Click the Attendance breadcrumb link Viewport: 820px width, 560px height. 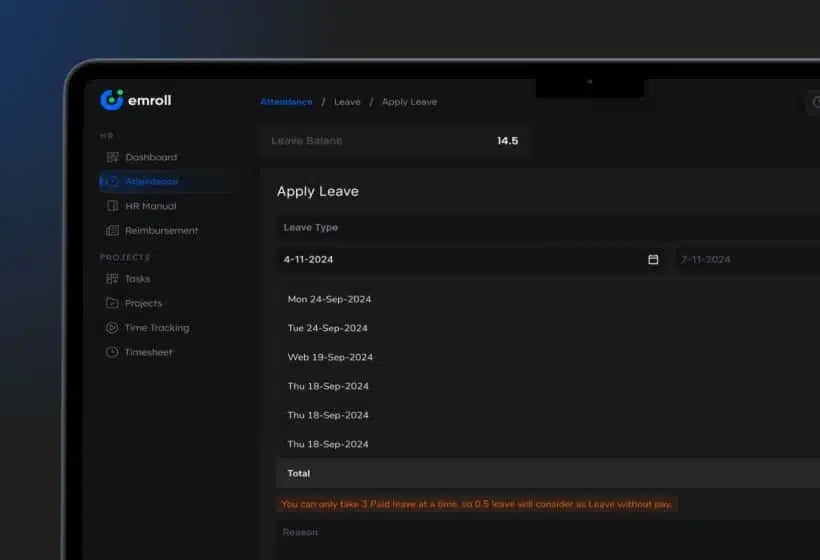tap(286, 102)
